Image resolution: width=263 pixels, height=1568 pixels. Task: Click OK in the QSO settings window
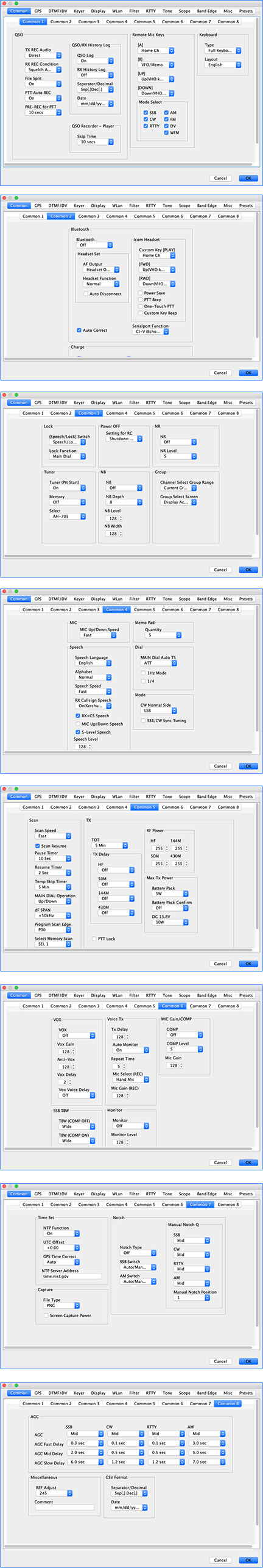[248, 178]
